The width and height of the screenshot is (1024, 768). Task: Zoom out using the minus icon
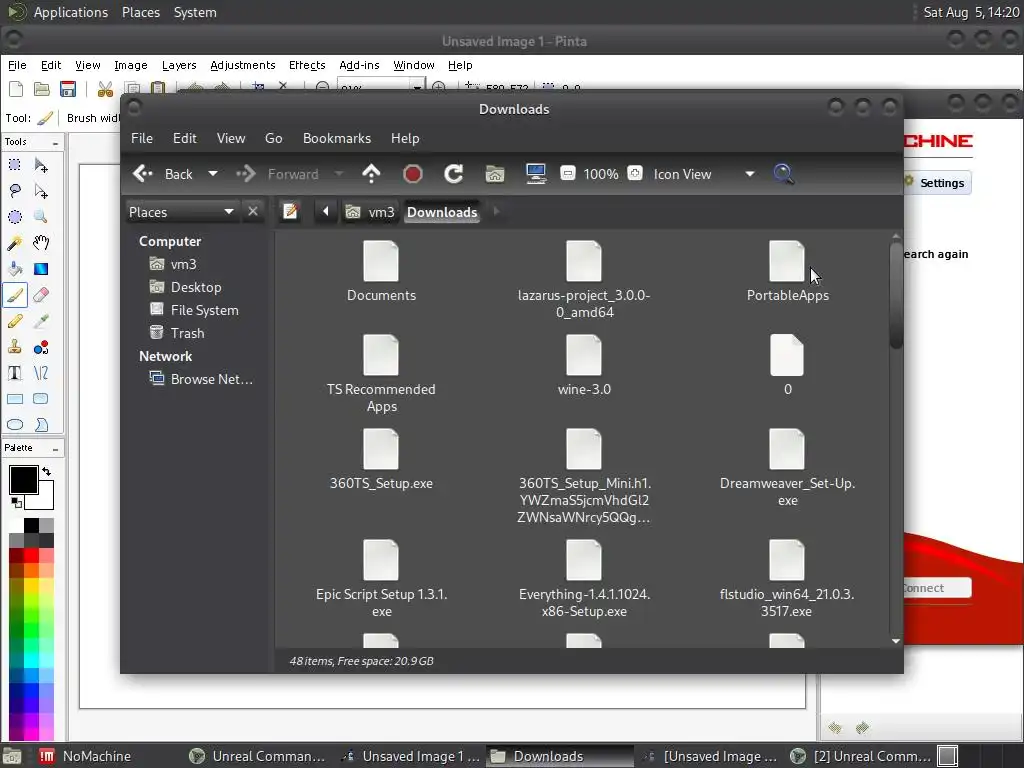point(568,174)
